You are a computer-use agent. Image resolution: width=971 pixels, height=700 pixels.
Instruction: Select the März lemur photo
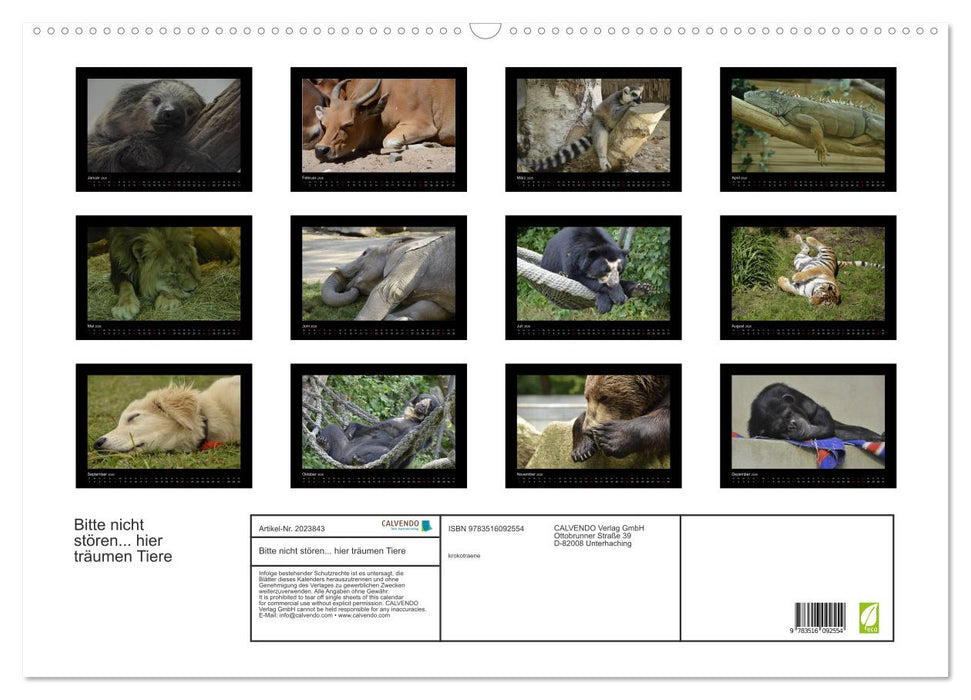(x=593, y=128)
